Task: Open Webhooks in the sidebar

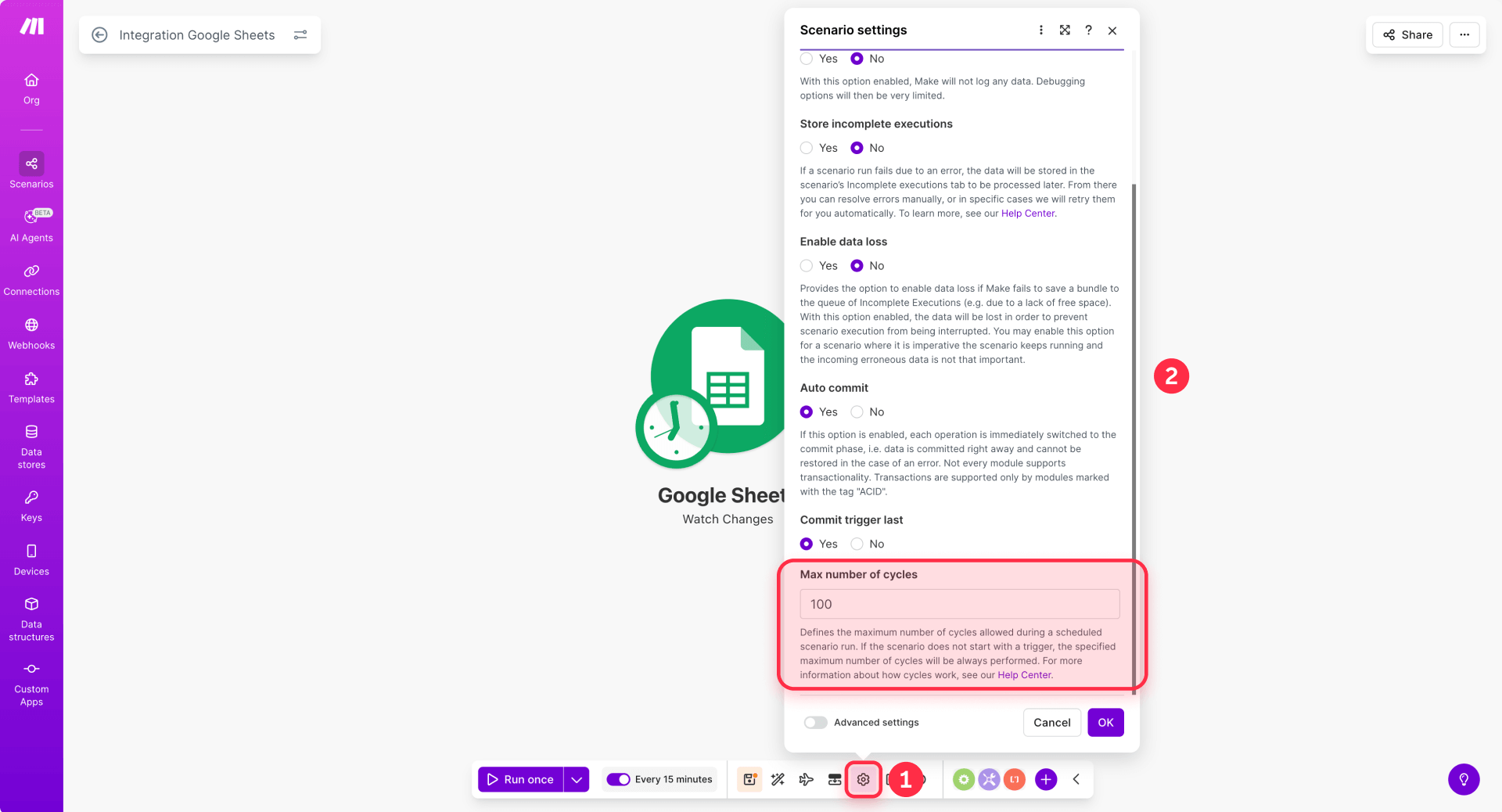Action: coord(31,334)
